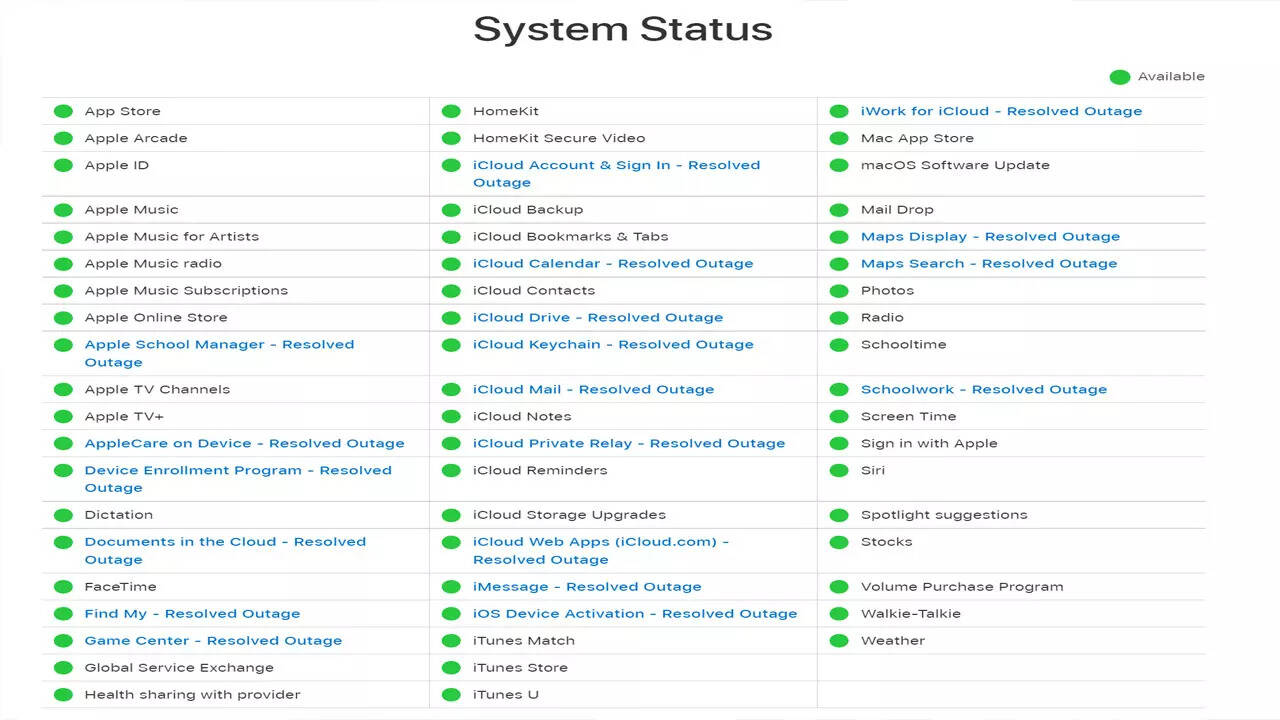
Task: Click the macOS Software Update text
Action: 955,165
